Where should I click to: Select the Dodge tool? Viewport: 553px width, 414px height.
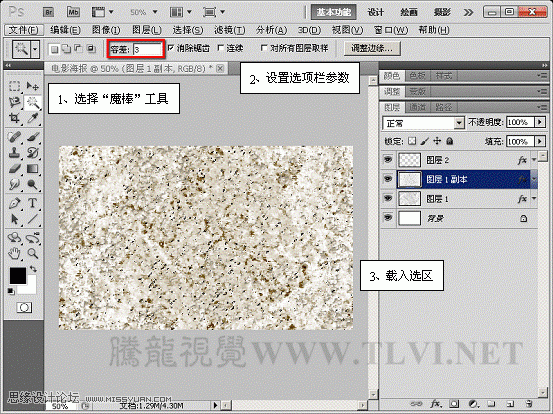33,184
